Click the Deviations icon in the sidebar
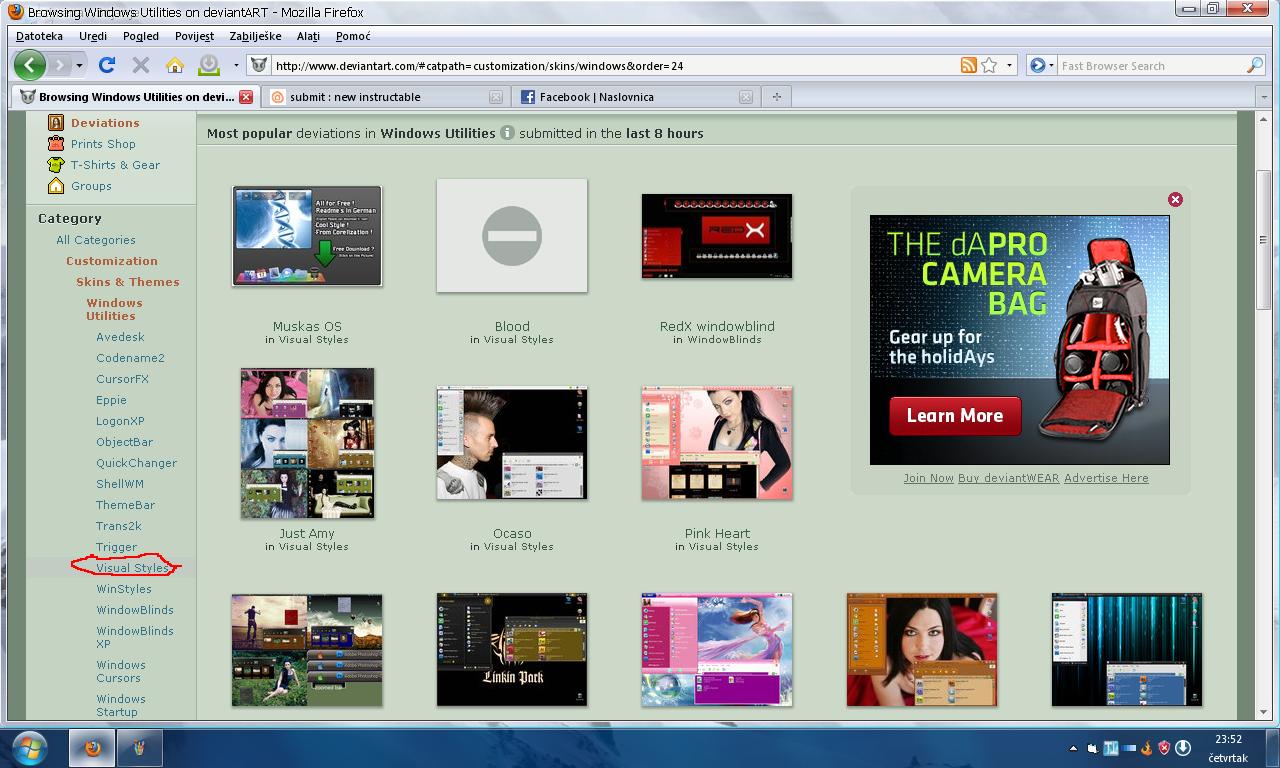1280x768 pixels. pos(56,123)
